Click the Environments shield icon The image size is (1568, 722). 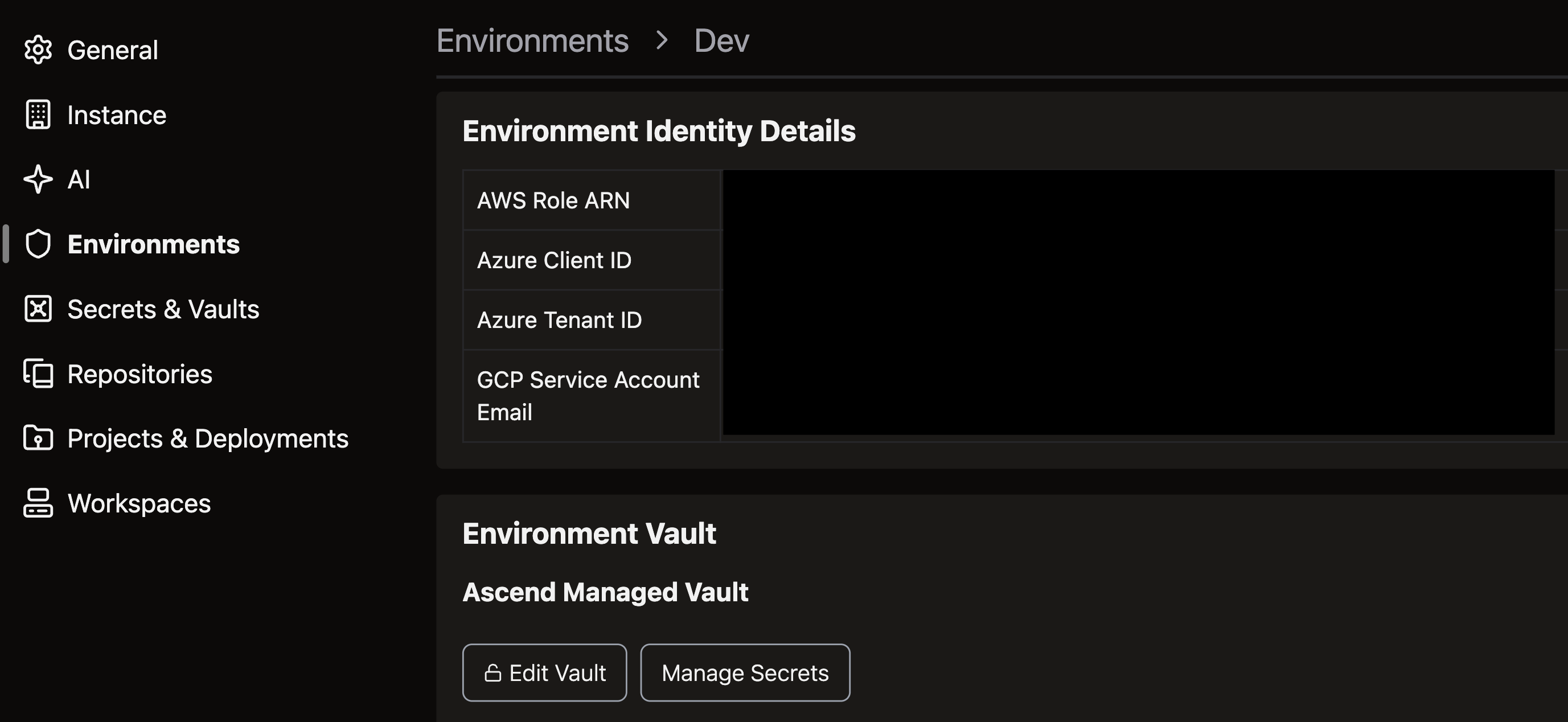point(38,244)
